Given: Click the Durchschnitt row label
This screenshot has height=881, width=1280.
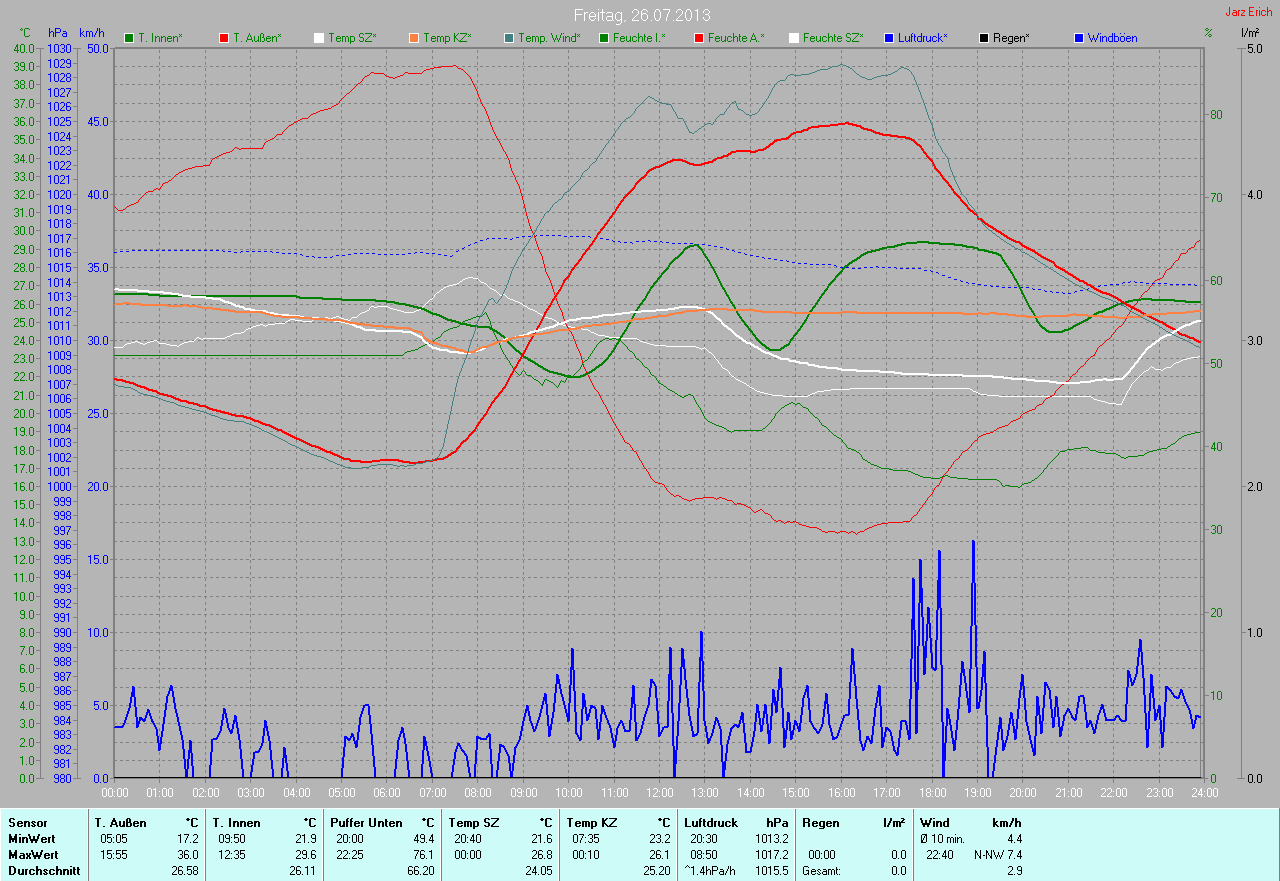Looking at the screenshot, I should [x=43, y=871].
